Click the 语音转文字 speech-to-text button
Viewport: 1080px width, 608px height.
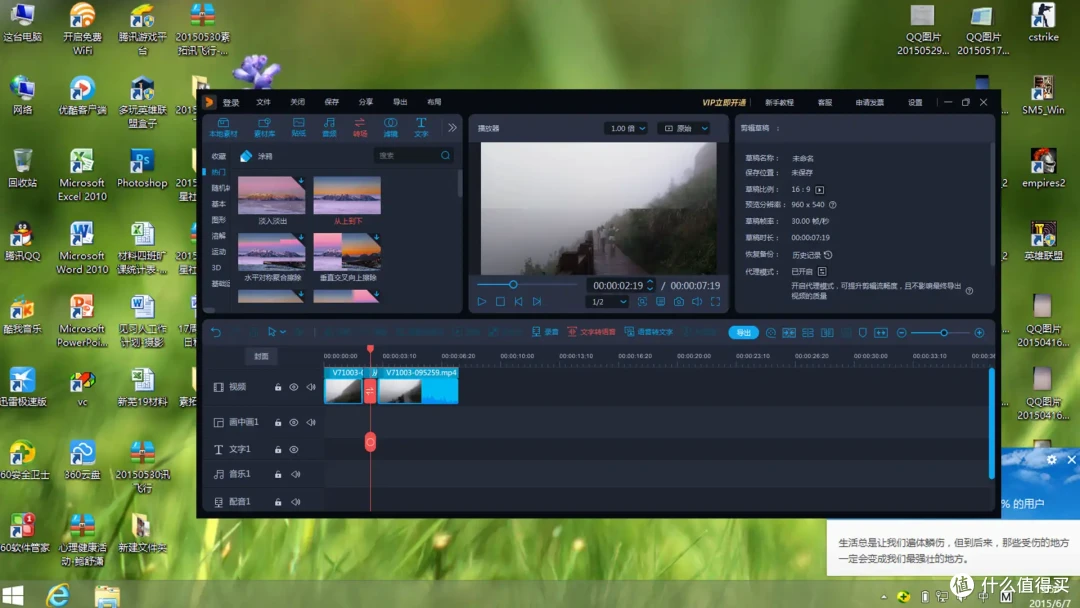click(x=648, y=332)
